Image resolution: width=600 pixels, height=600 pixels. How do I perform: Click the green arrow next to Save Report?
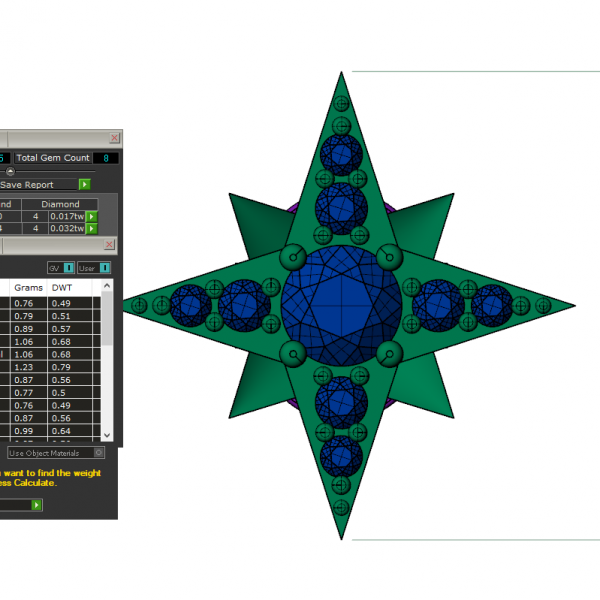click(85, 185)
